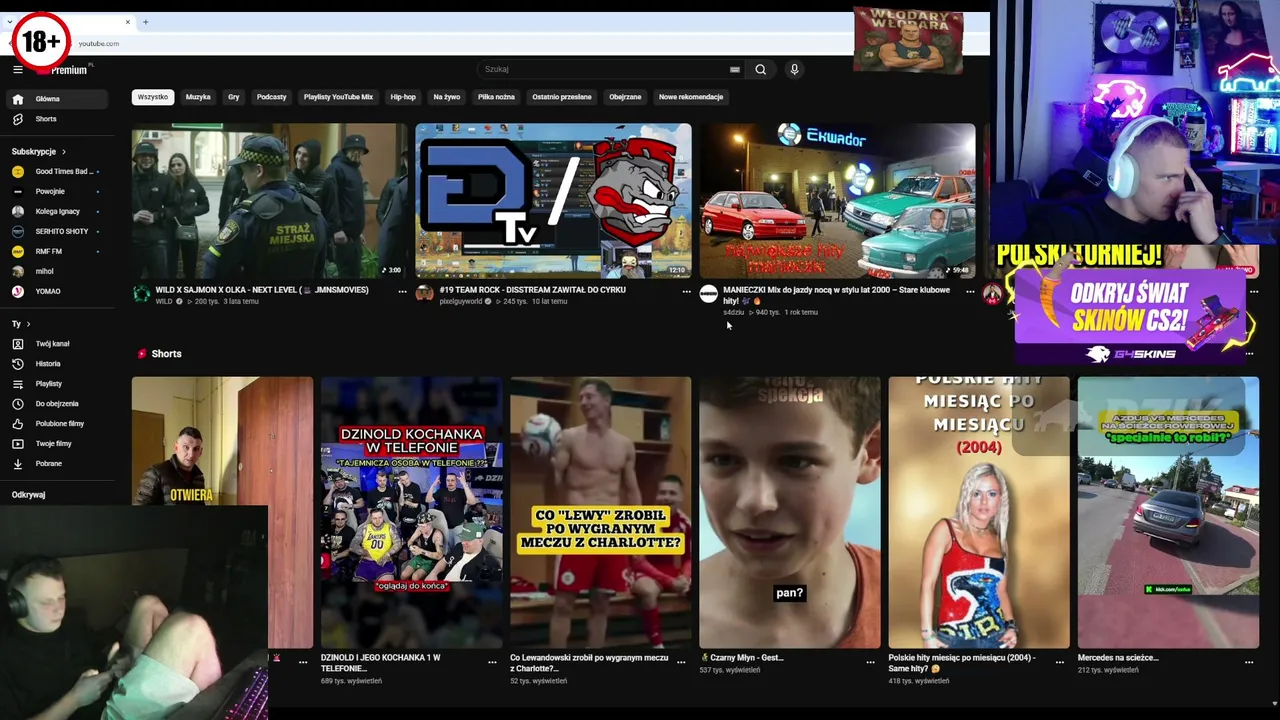Open Good Times Bad channel avatar in subscriptions
The width and height of the screenshot is (1280, 720).
(17, 171)
